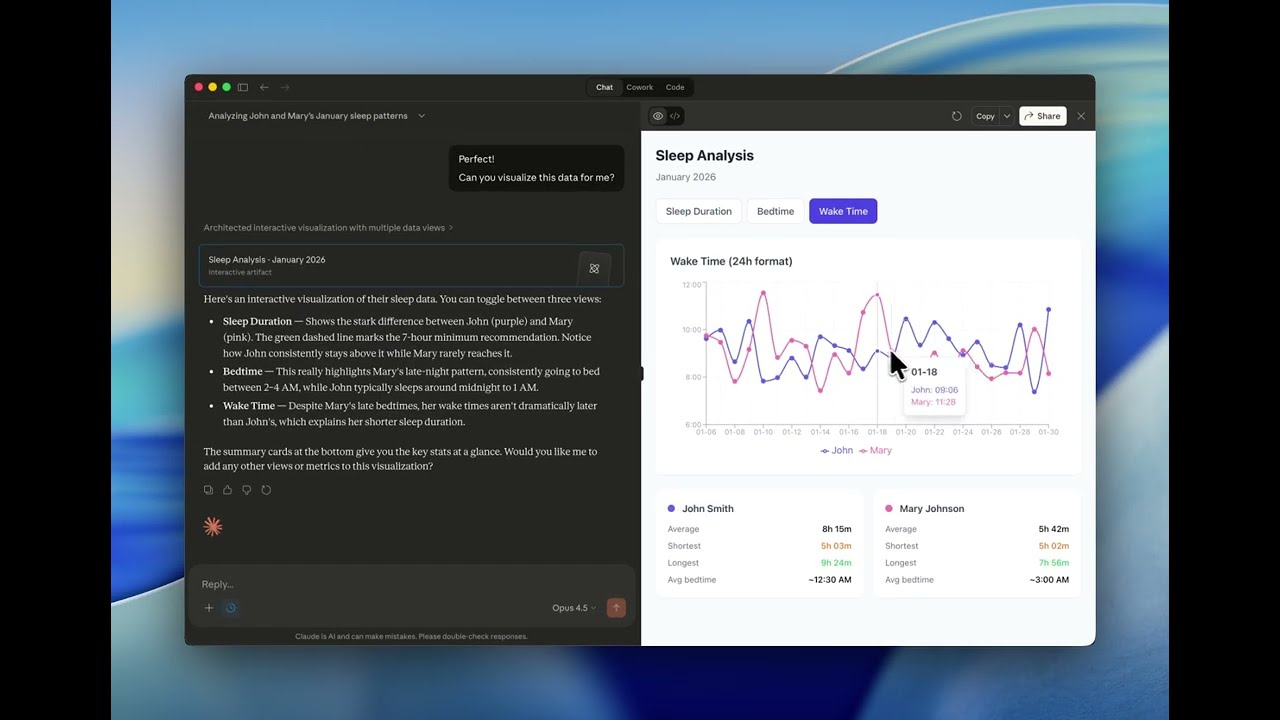Copy the artifact contents

(985, 116)
